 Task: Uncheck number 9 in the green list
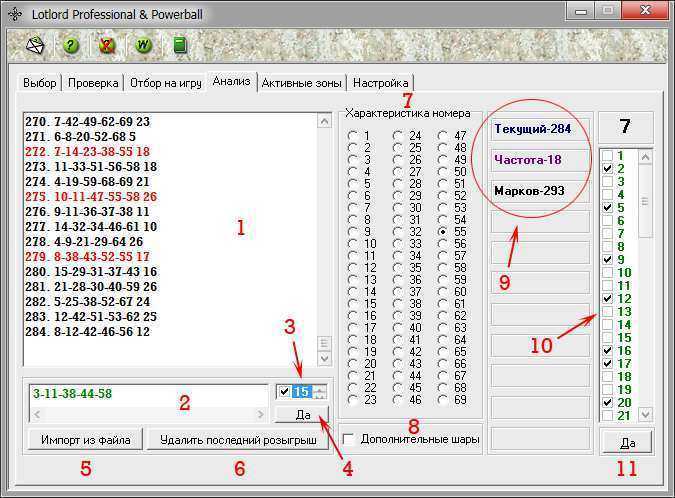(607, 260)
